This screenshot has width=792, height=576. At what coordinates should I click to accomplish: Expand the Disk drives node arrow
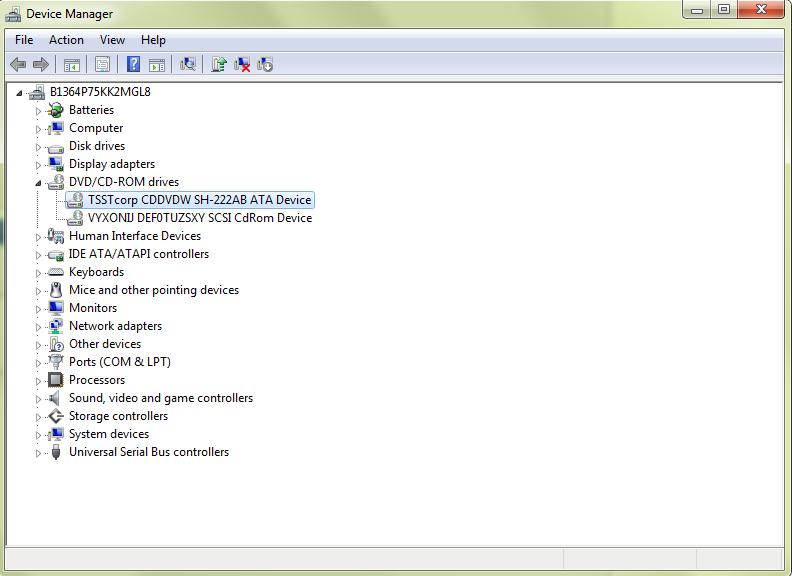38,147
